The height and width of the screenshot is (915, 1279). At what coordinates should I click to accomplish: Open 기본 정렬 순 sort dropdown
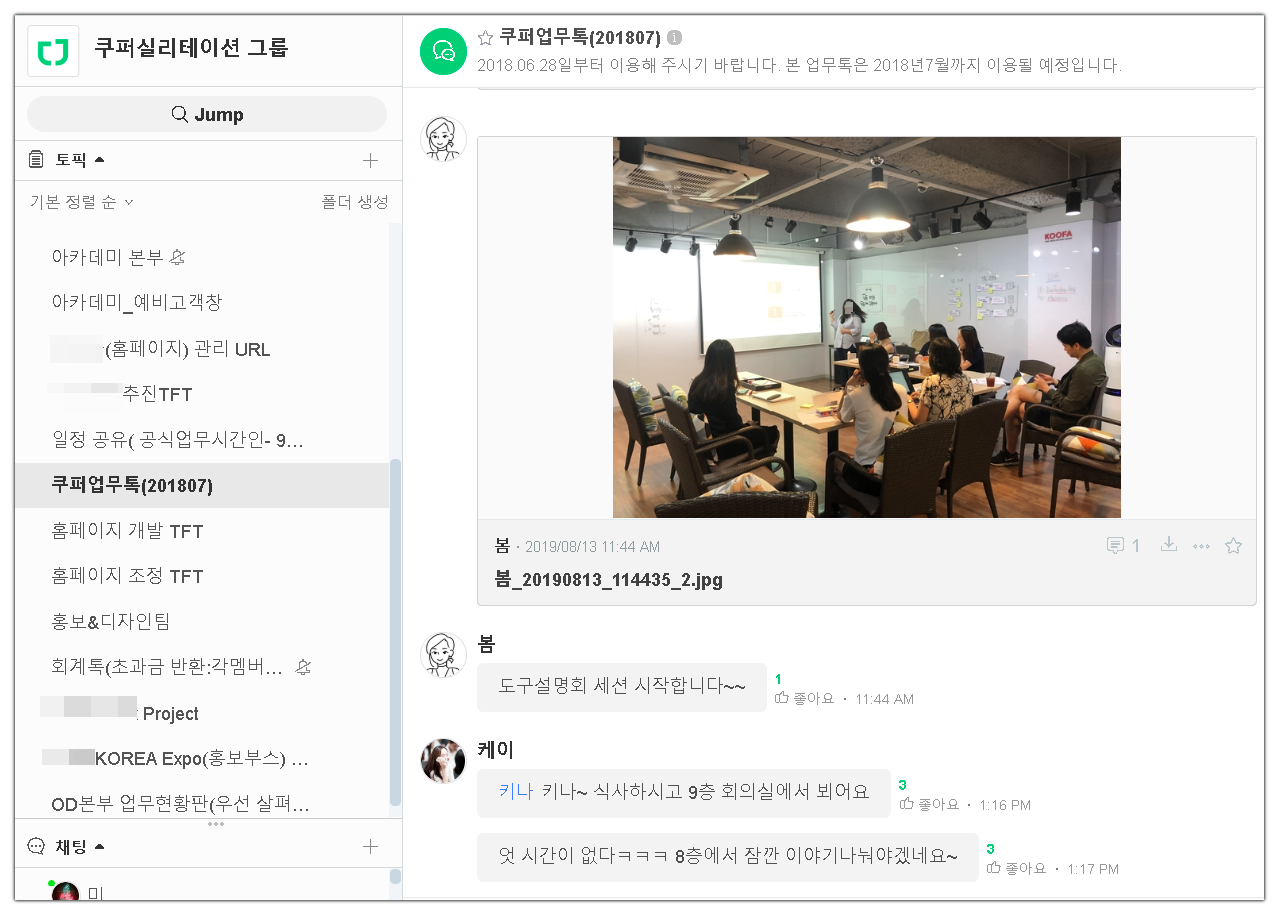[x=82, y=202]
